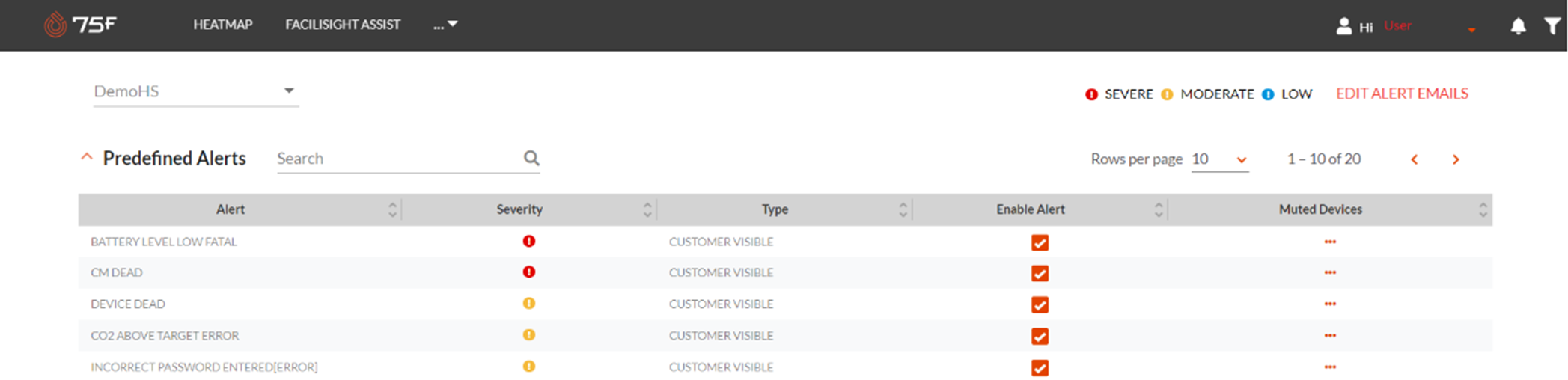1568x380 pixels.
Task: Collapse the Predefined Alerts section
Action: tap(87, 157)
